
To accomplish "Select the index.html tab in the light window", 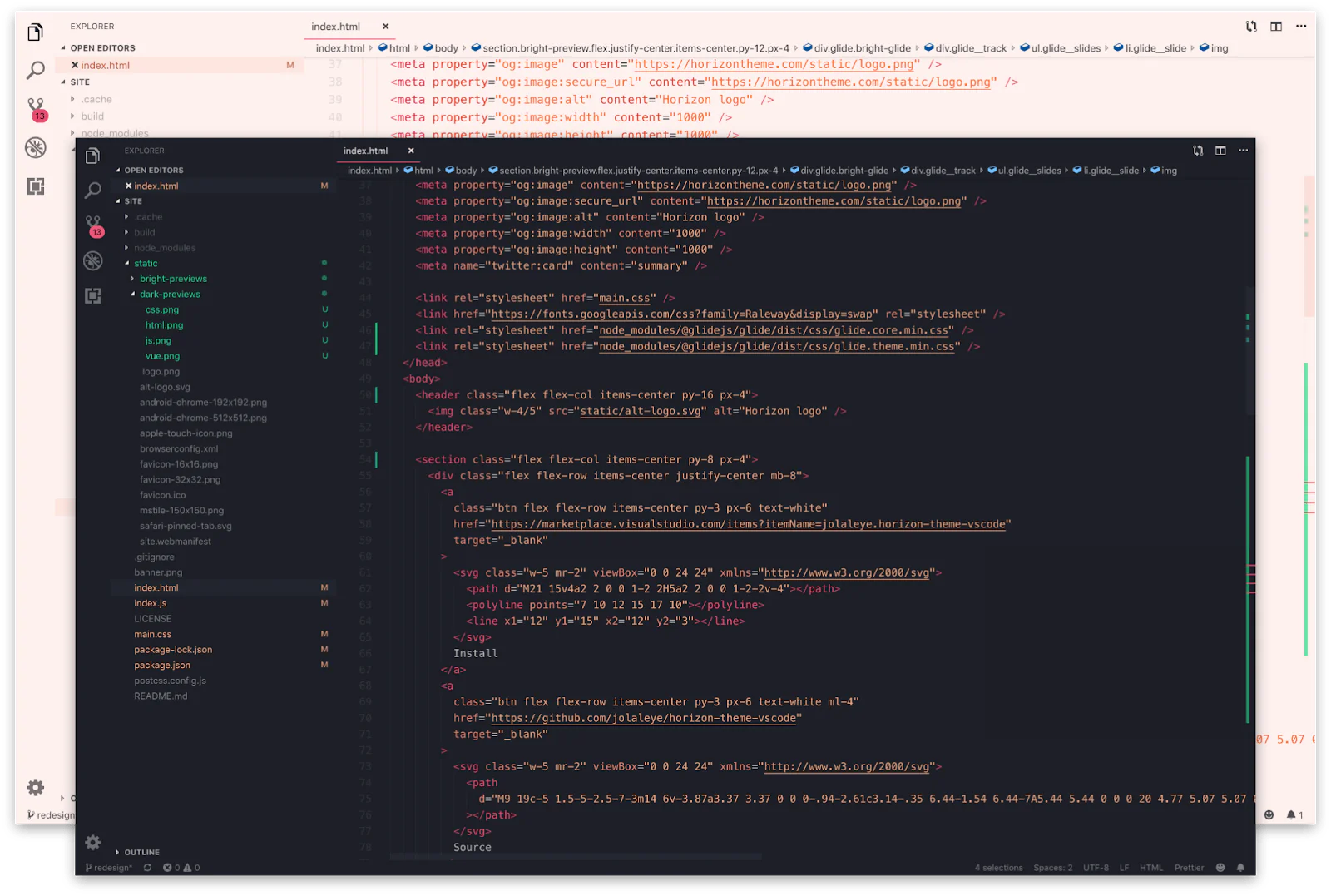I will (336, 27).
